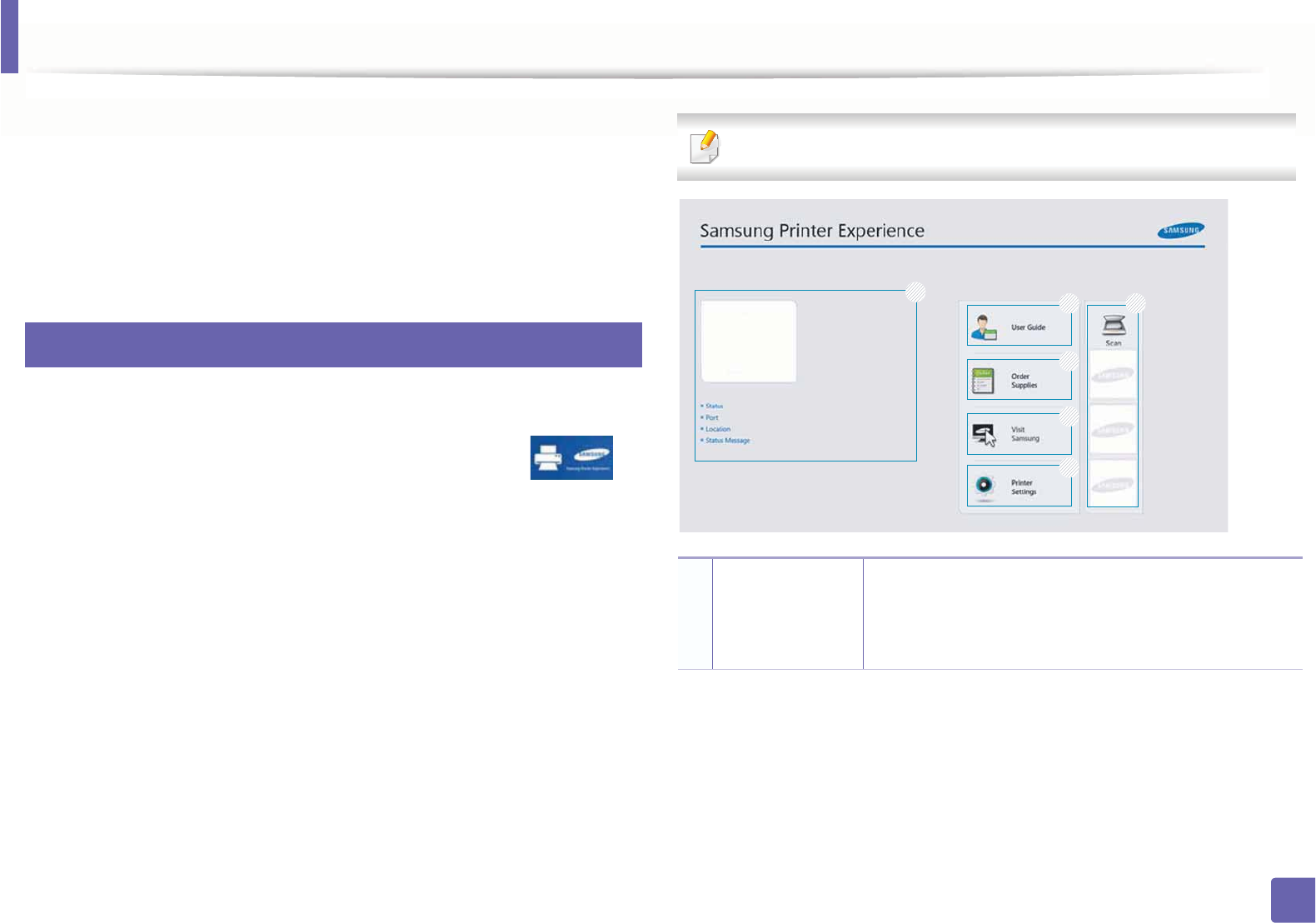Click the yellow note pencil icon
Image resolution: width=1316 pixels, height=923 pixels.
[705, 147]
